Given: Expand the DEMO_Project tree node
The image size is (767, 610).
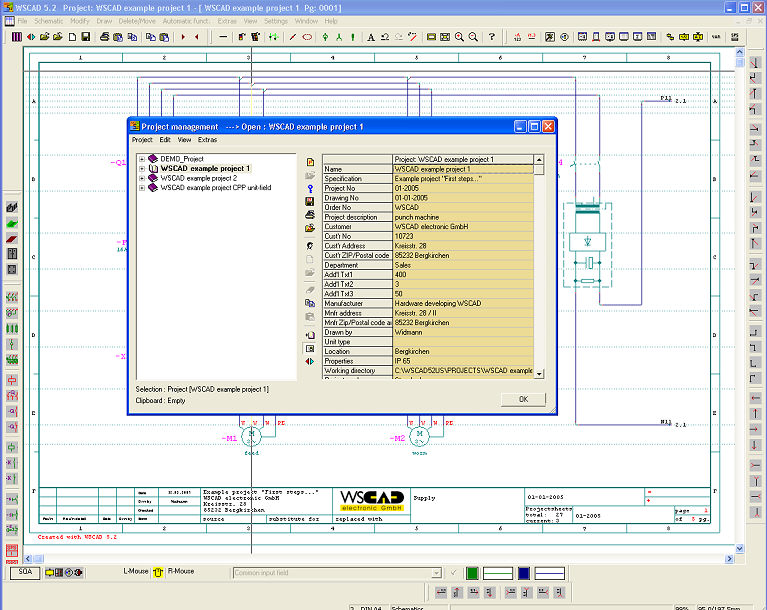Looking at the screenshot, I should tap(142, 159).
